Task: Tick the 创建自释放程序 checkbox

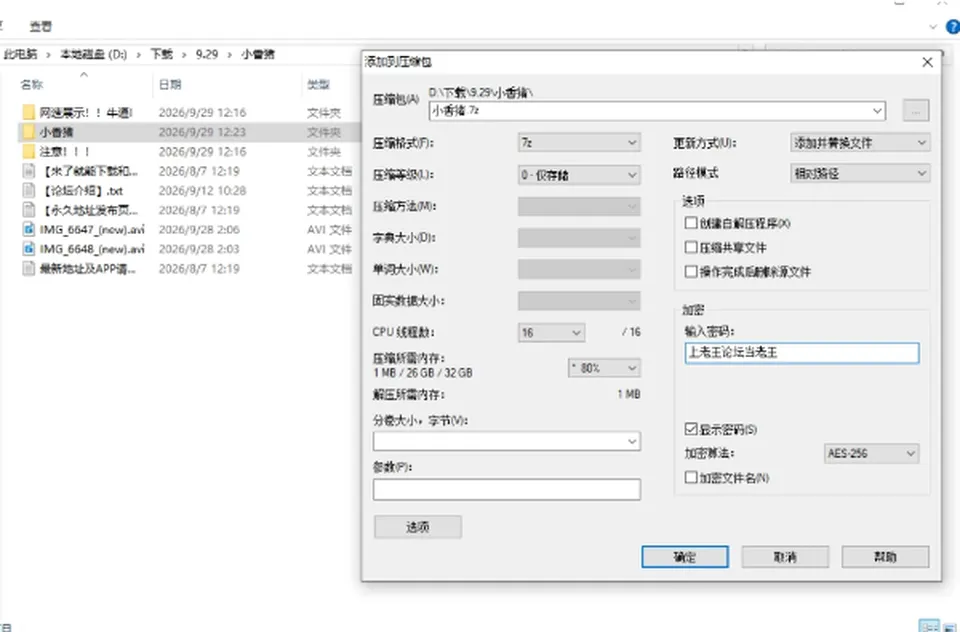Action: [691, 223]
